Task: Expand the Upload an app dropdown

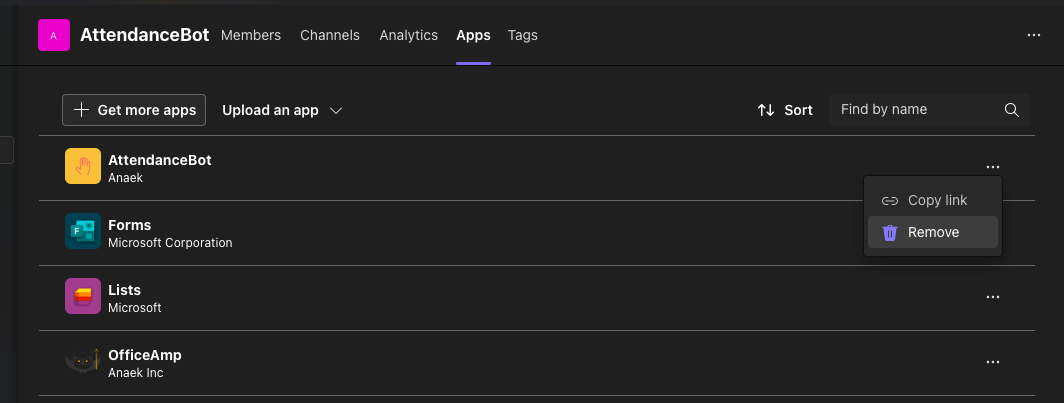Action: 282,110
